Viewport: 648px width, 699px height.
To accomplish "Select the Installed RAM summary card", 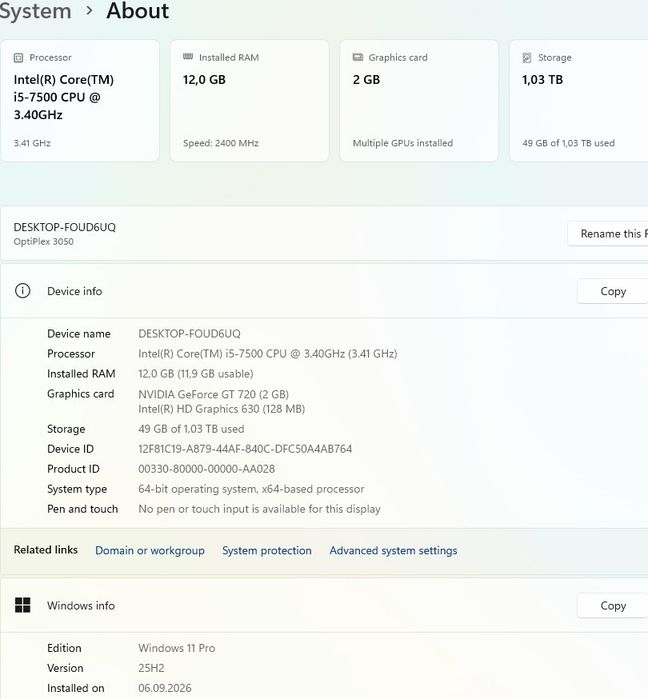I will click(250, 101).
